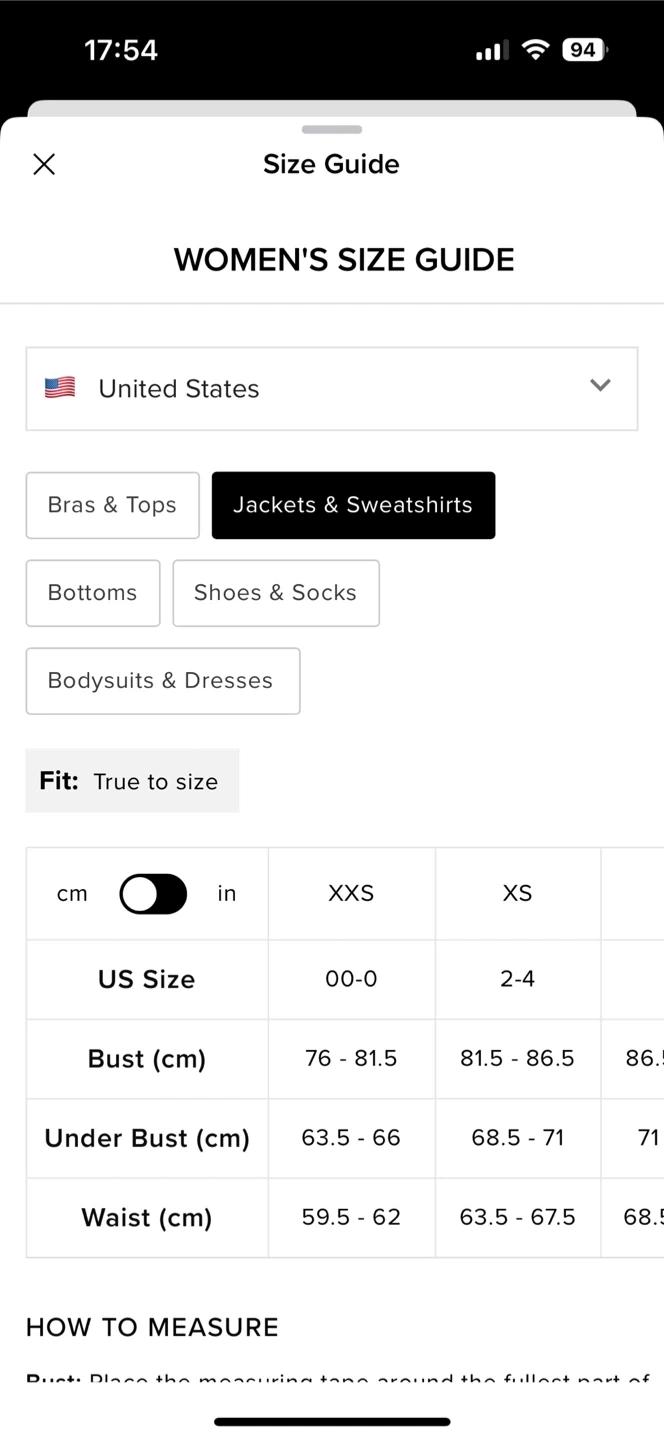Tap the sheet drag handle
This screenshot has height=1440, width=664.
point(331,129)
